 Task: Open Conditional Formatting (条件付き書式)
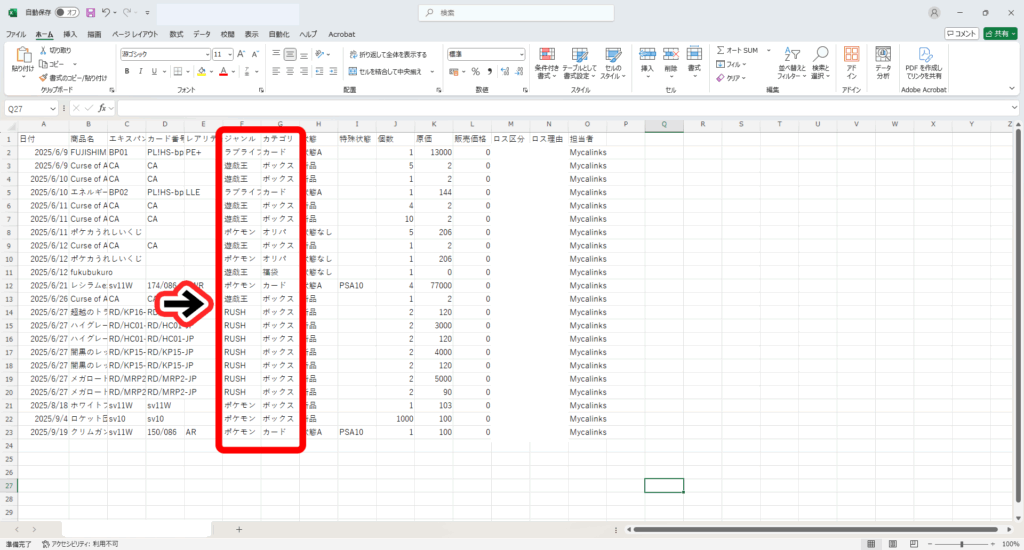tap(545, 60)
